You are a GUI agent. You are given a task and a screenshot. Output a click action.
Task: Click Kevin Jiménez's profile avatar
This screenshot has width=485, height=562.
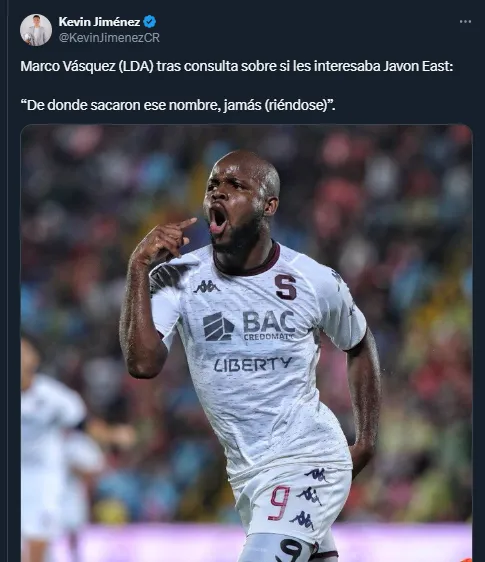[36, 30]
